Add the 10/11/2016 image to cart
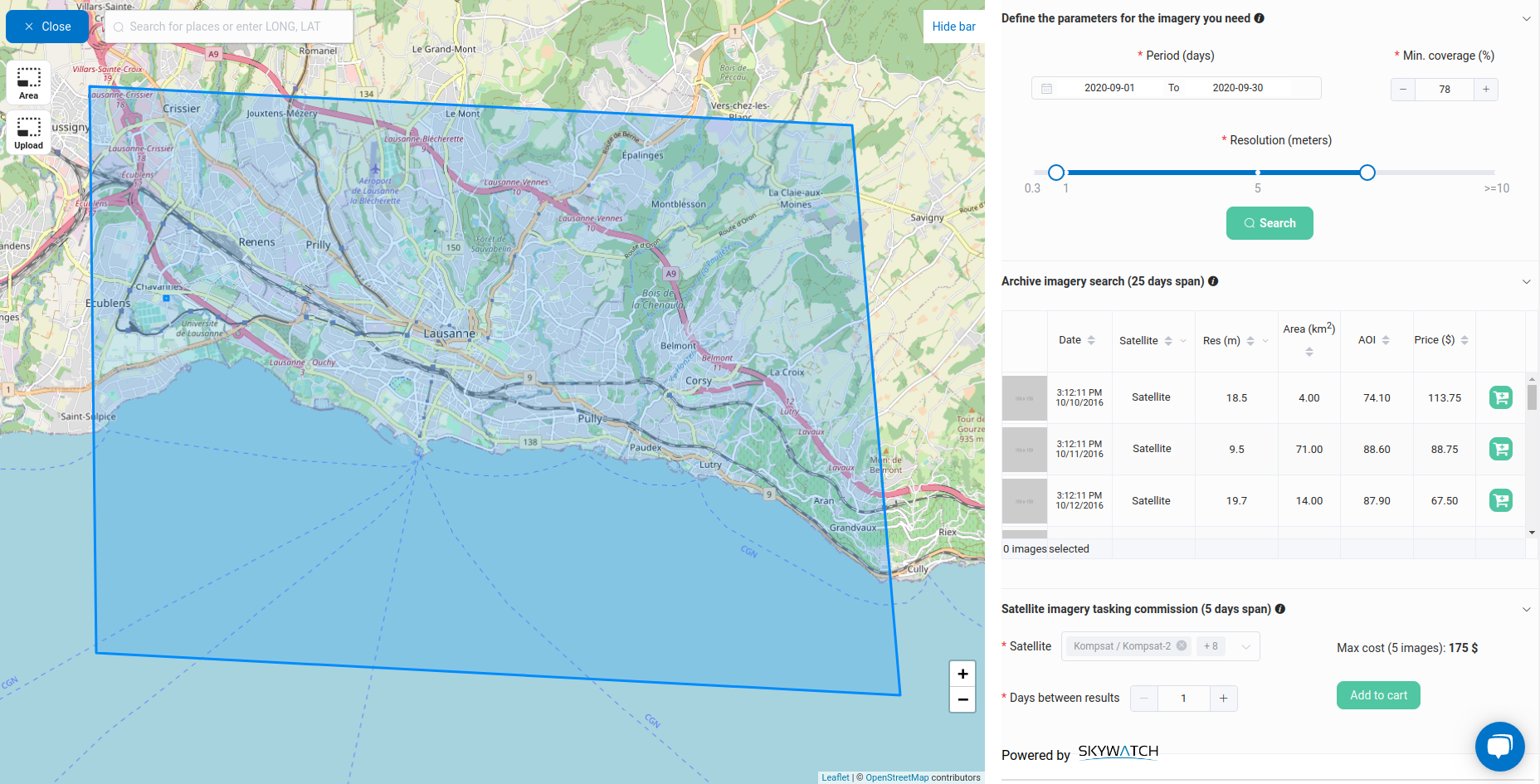 (1500, 450)
